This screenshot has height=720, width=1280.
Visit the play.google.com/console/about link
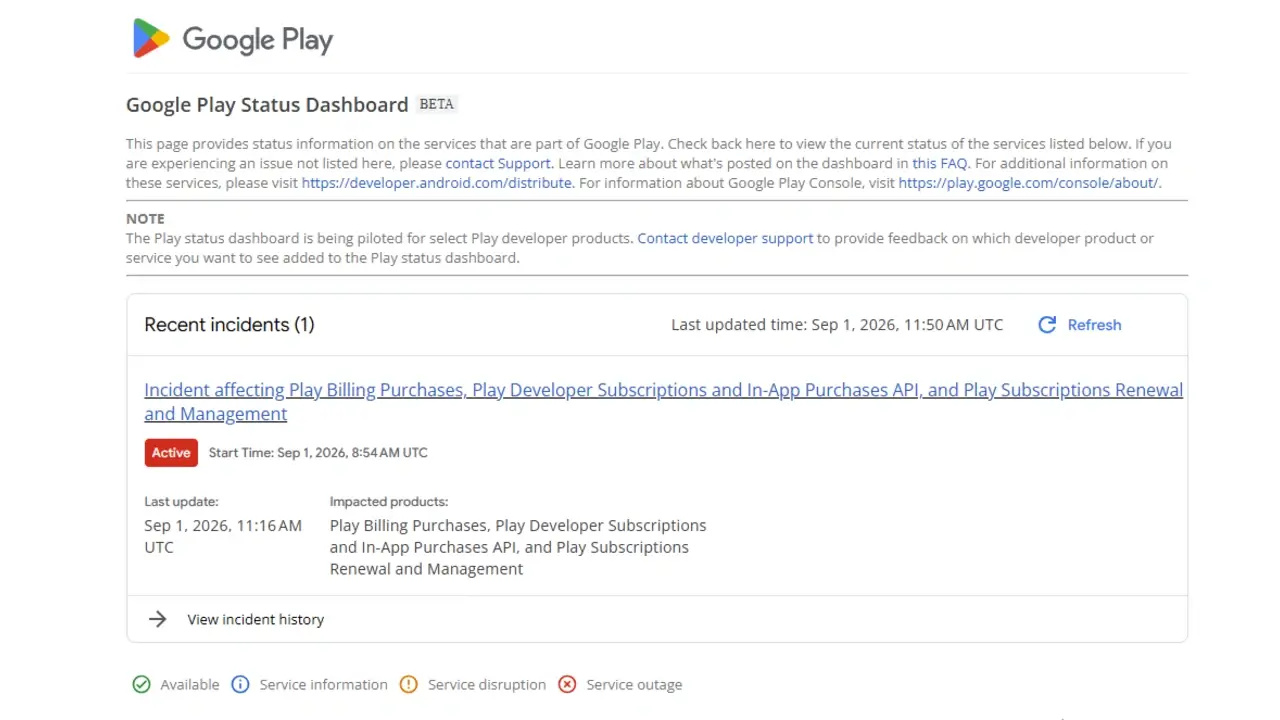click(1029, 183)
